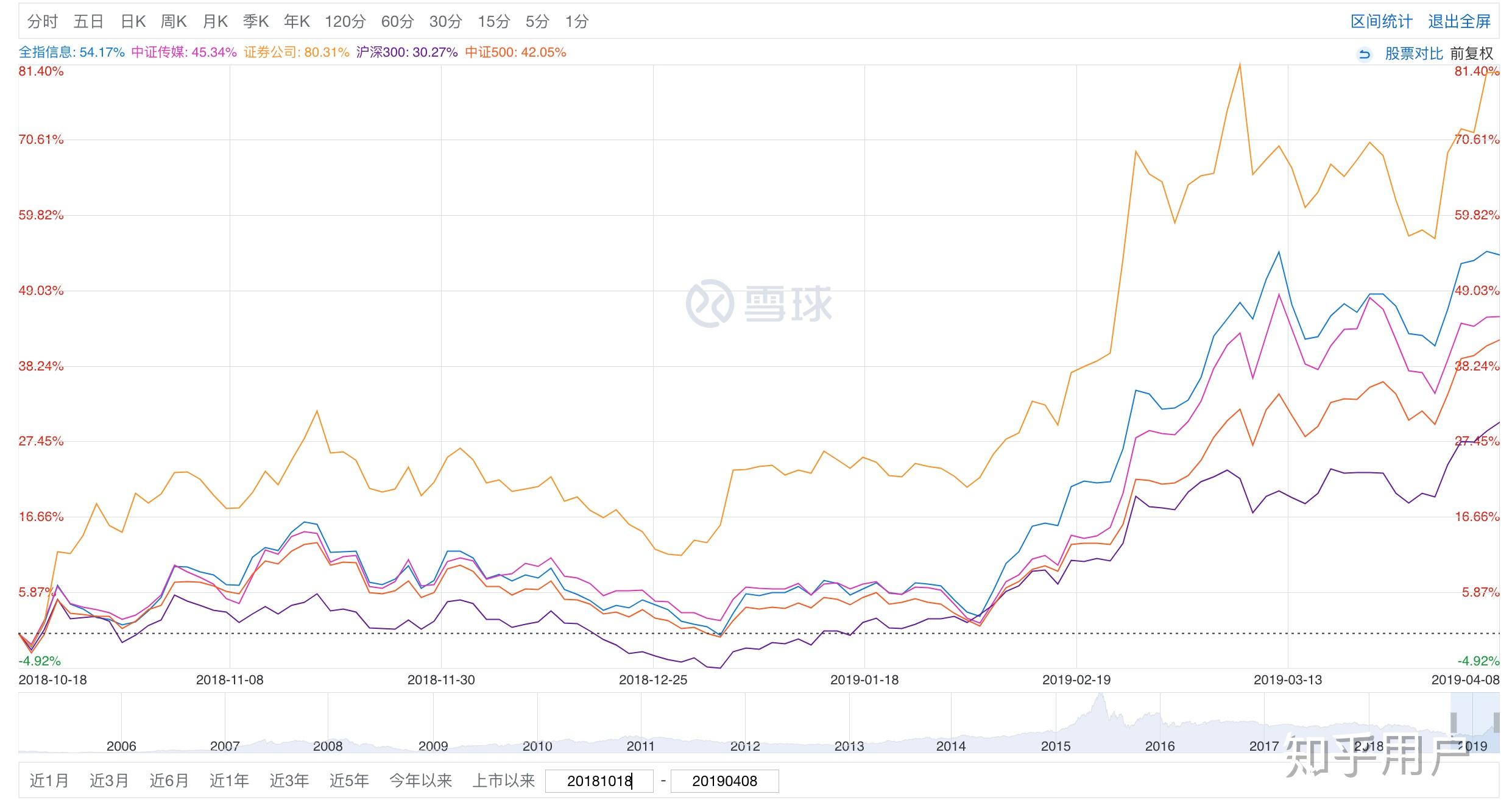
Task: Open the 日K daily candlestick view
Action: [133, 22]
